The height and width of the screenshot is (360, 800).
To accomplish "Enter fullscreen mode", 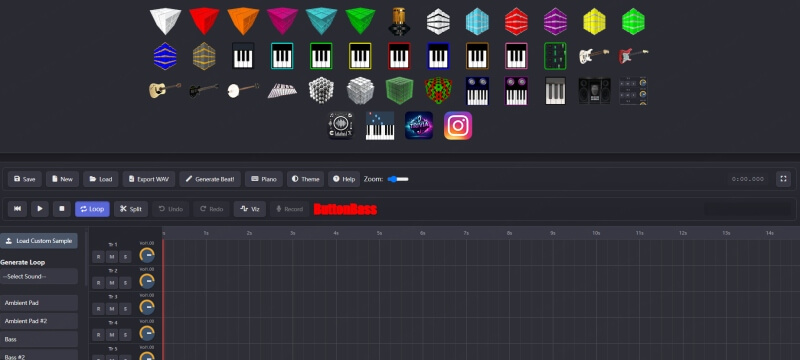I will (783, 179).
